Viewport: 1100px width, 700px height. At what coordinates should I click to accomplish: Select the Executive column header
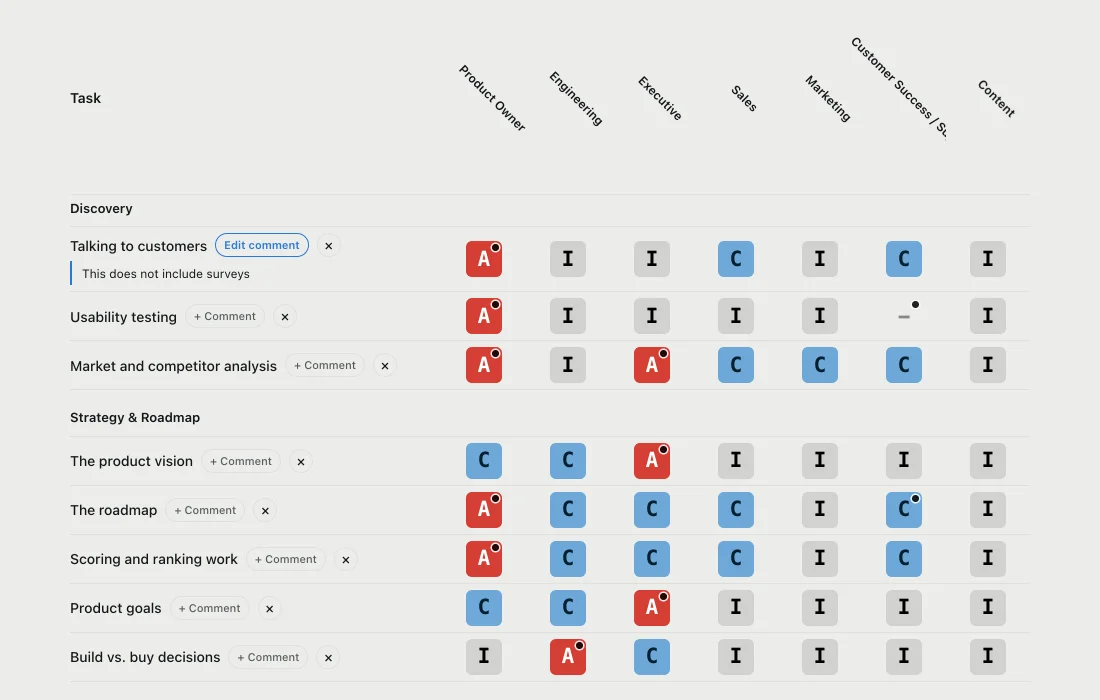[660, 98]
